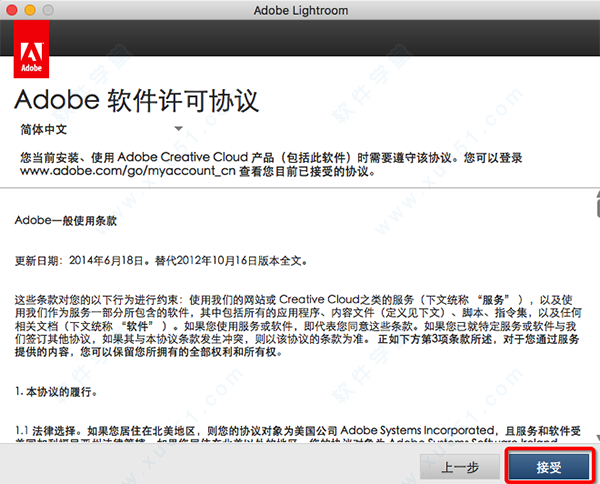Click the sentence '您当前安装、使用 Adobe Creative Cloud'
The width and height of the screenshot is (600, 484).
pos(271,164)
